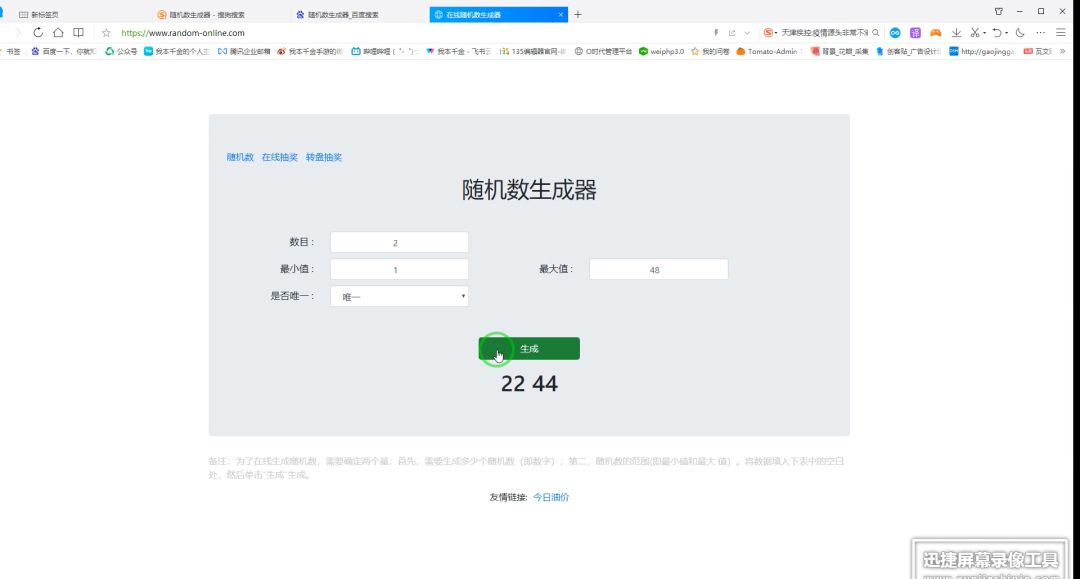This screenshot has height=579, width=1080.
Task: Open the 135编辑器 bookmark
Action: [533, 52]
